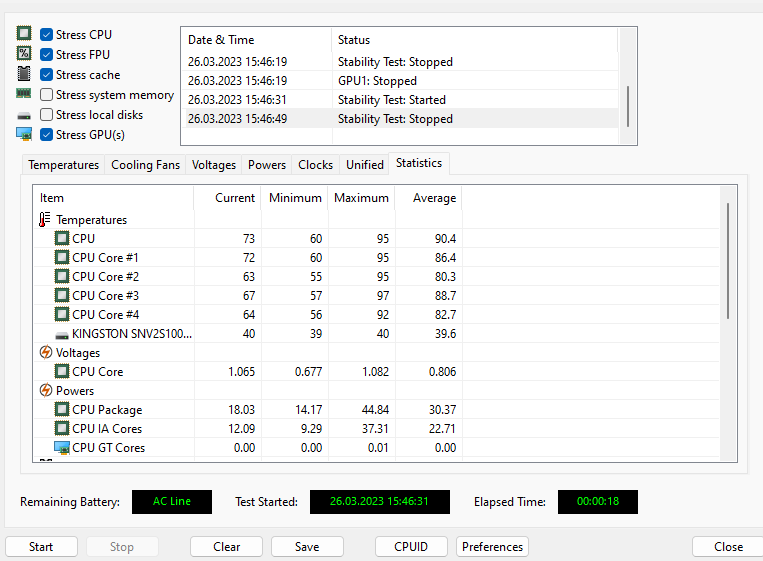
Task: Open the Preferences dialog button
Action: coord(492,546)
